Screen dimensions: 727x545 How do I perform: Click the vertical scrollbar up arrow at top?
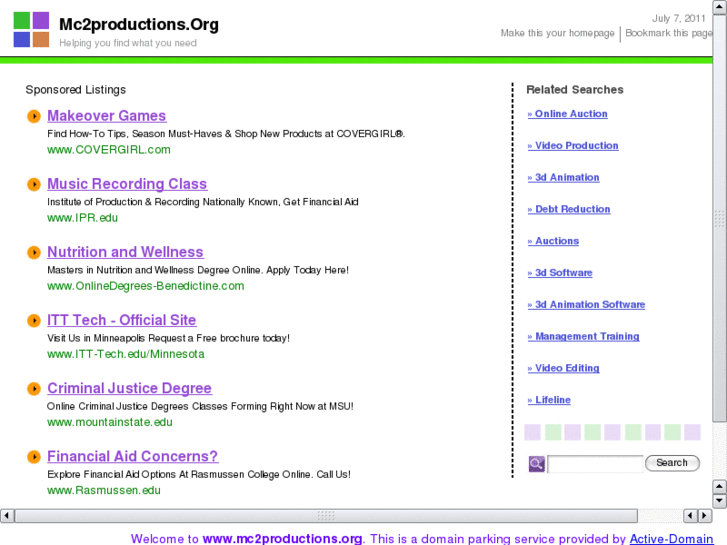pos(720,7)
